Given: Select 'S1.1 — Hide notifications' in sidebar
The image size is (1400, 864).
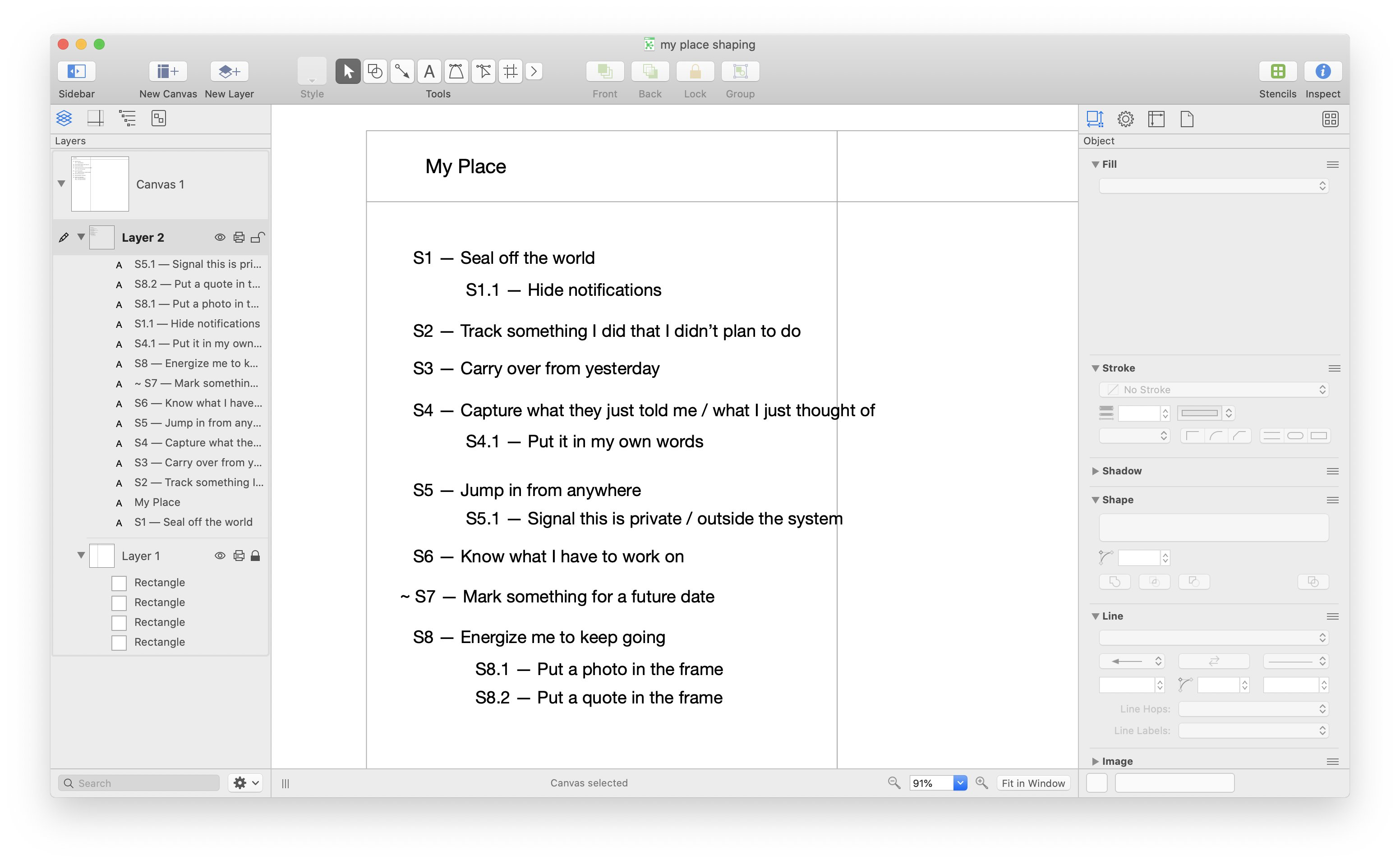Looking at the screenshot, I should click(x=197, y=323).
